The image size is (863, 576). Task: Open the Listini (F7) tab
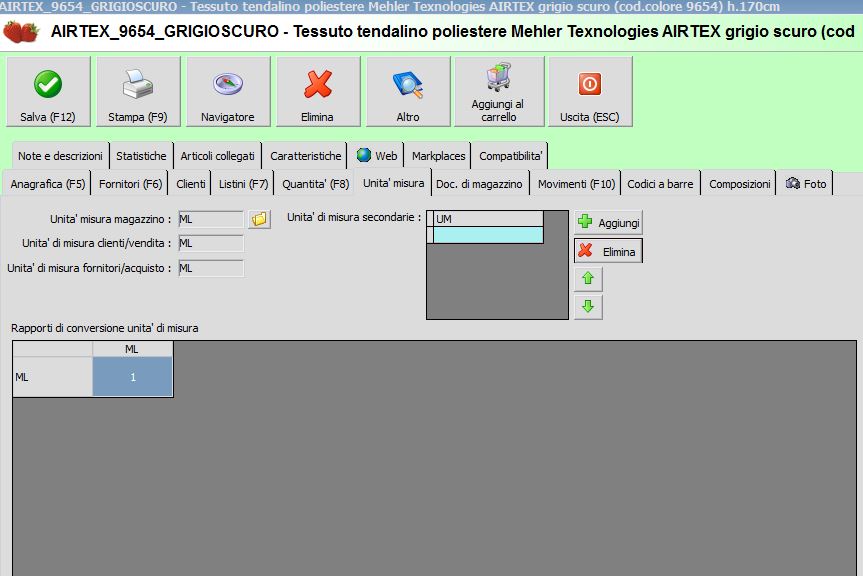[243, 184]
